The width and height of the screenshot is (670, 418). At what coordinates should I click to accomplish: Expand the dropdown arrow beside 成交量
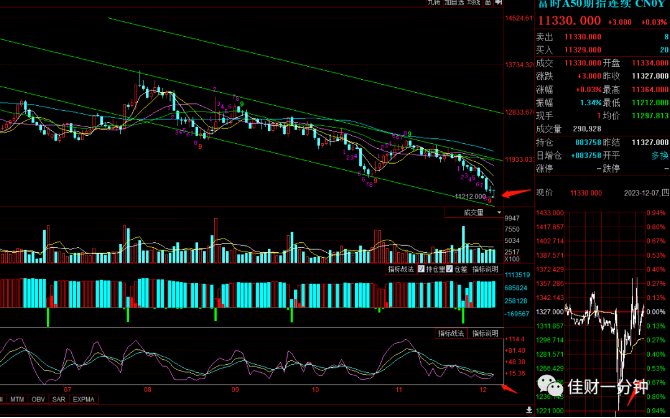pyautogui.click(x=499, y=212)
